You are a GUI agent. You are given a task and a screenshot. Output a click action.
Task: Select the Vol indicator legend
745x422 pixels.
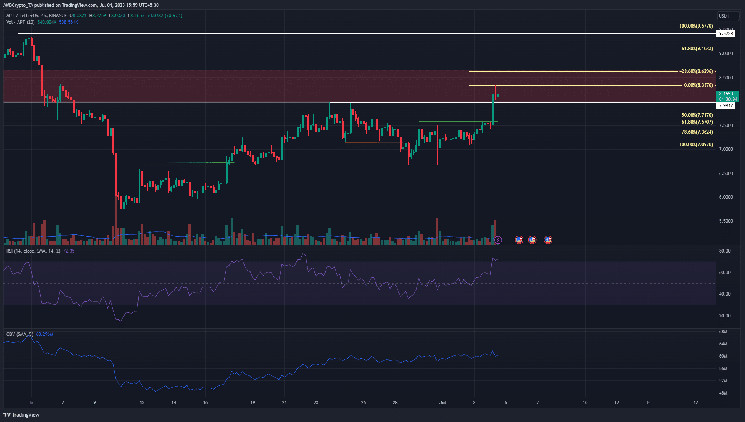[30, 22]
